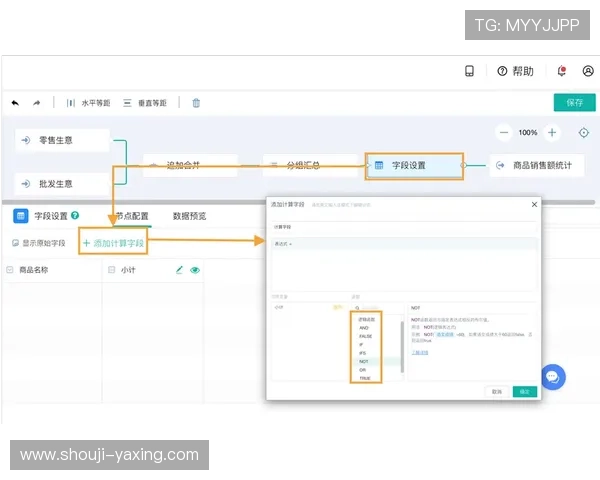Image resolution: width=600 pixels, height=480 pixels.
Task: Click the green 保存 save button
Action: (x=574, y=103)
